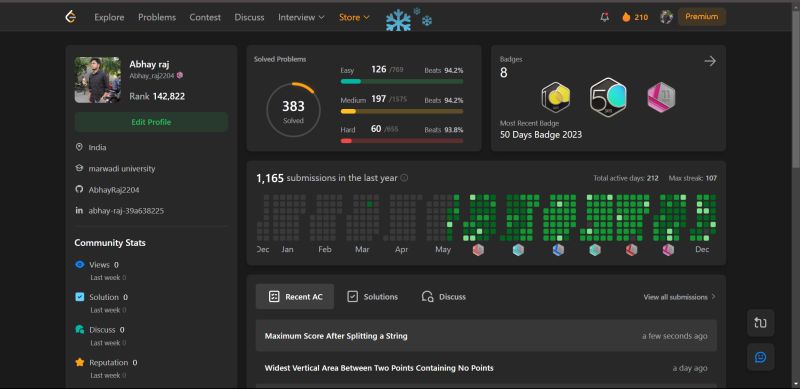Switch to the Solutions tab
The height and width of the screenshot is (389, 800).
pyautogui.click(x=372, y=297)
